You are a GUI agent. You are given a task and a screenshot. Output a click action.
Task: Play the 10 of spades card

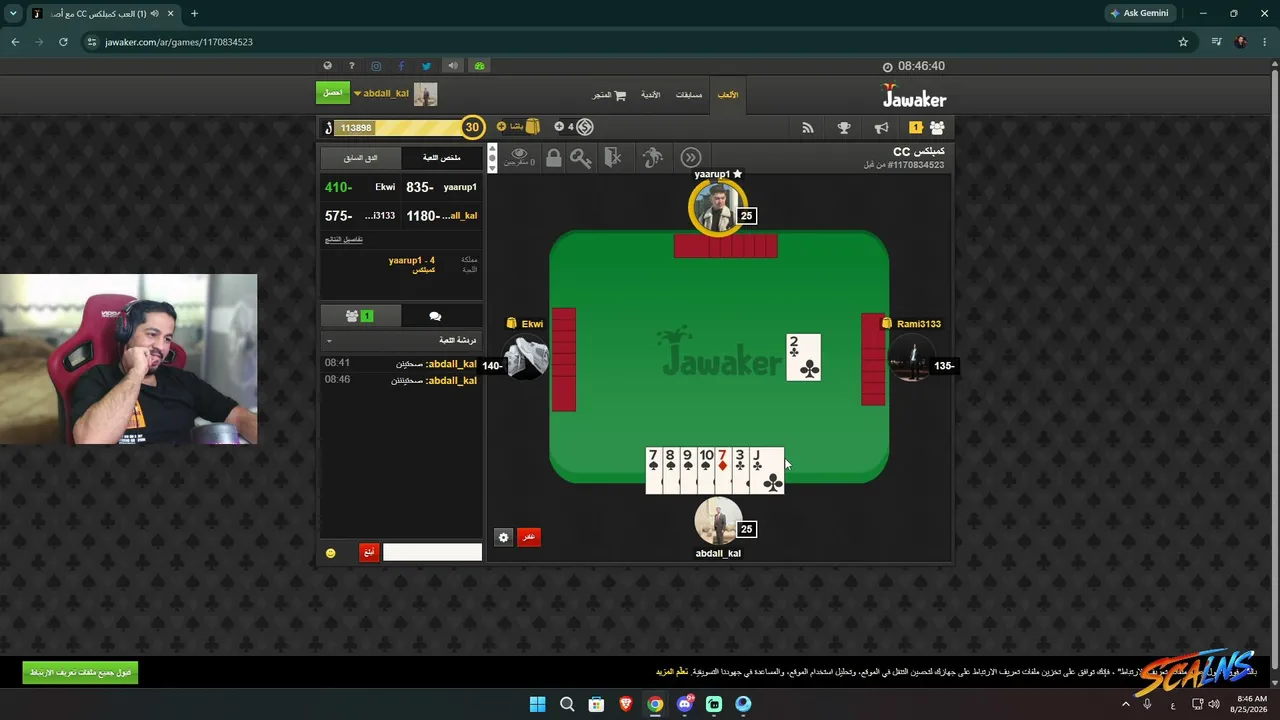pyautogui.click(x=706, y=471)
